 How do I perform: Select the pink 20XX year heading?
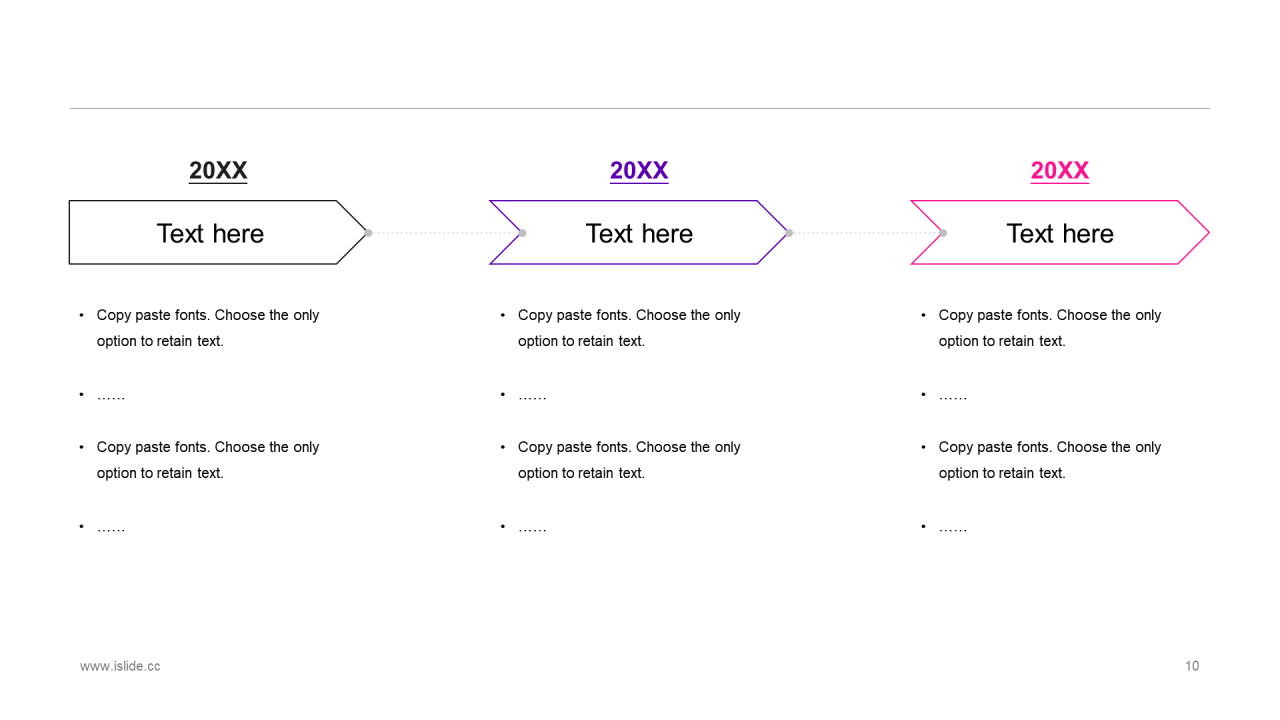(x=1060, y=171)
